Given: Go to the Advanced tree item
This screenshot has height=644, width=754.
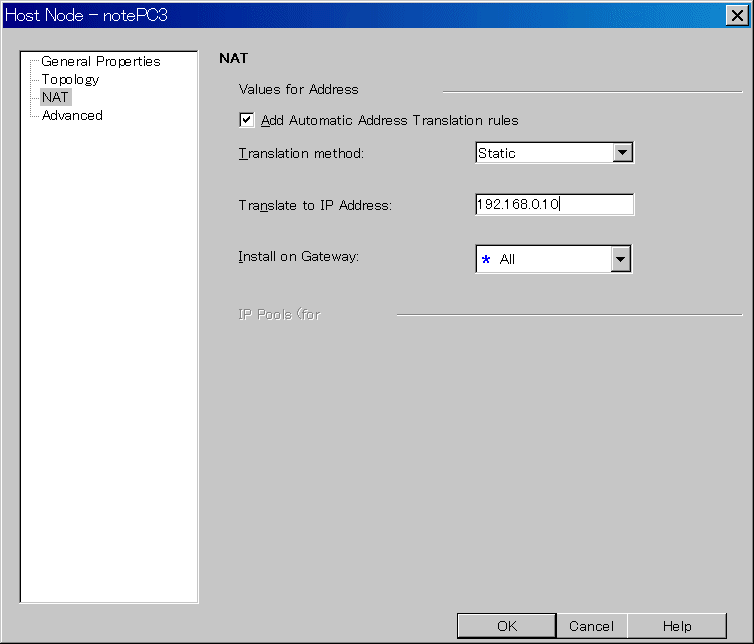Looking at the screenshot, I should pyautogui.click(x=72, y=115).
